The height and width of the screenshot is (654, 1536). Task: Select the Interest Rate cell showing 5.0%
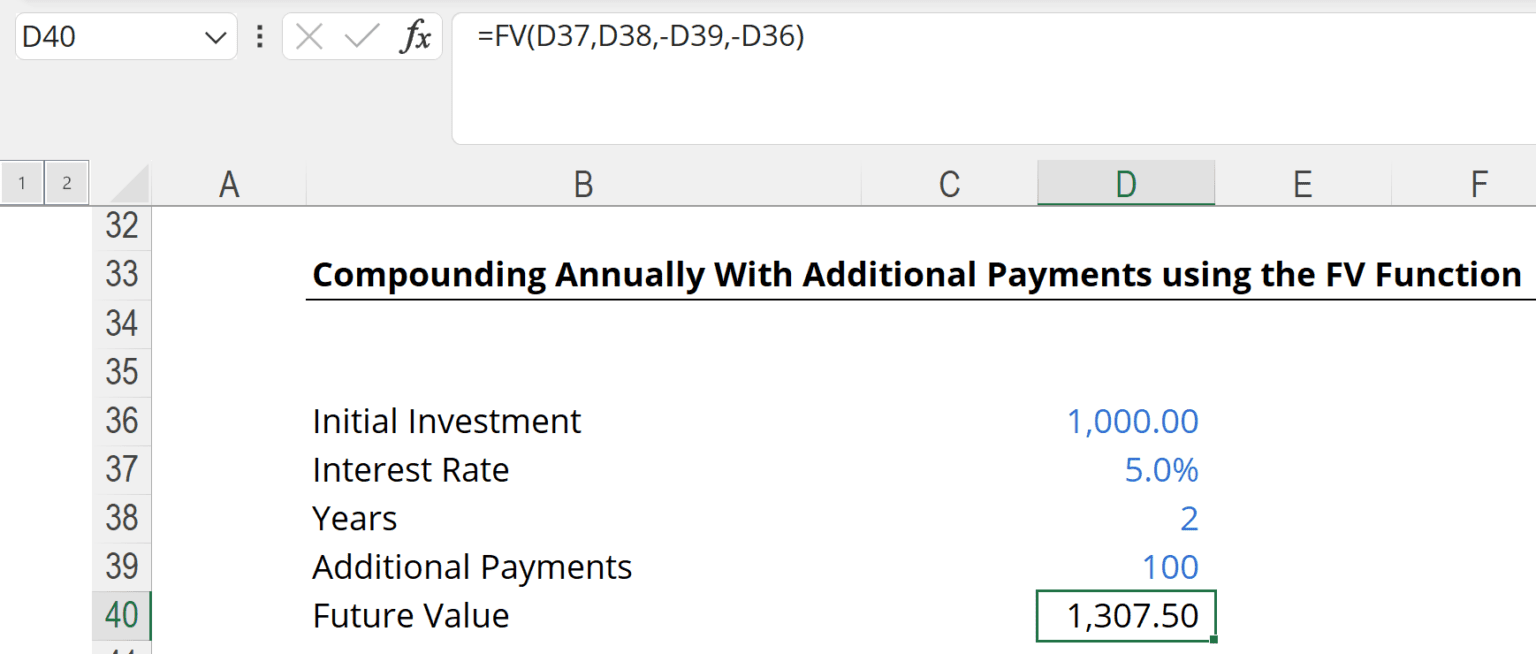[1126, 470]
